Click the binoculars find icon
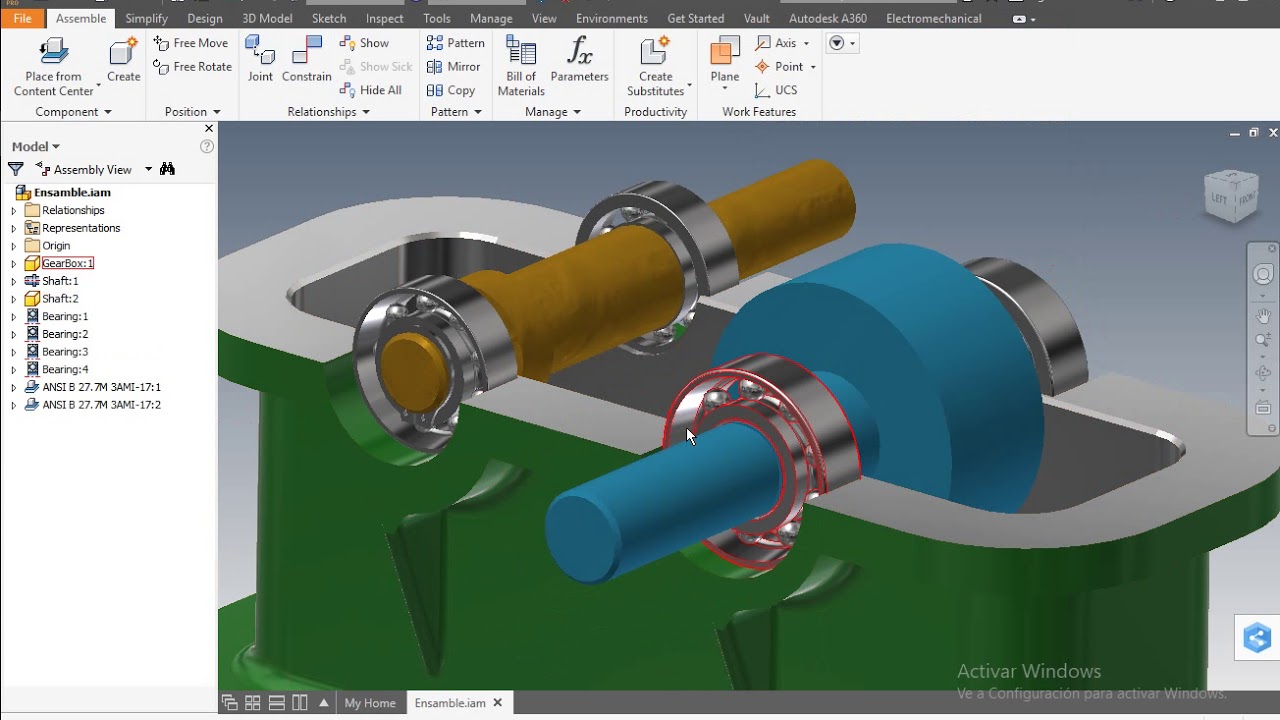This screenshot has height=720, width=1280. 167,169
